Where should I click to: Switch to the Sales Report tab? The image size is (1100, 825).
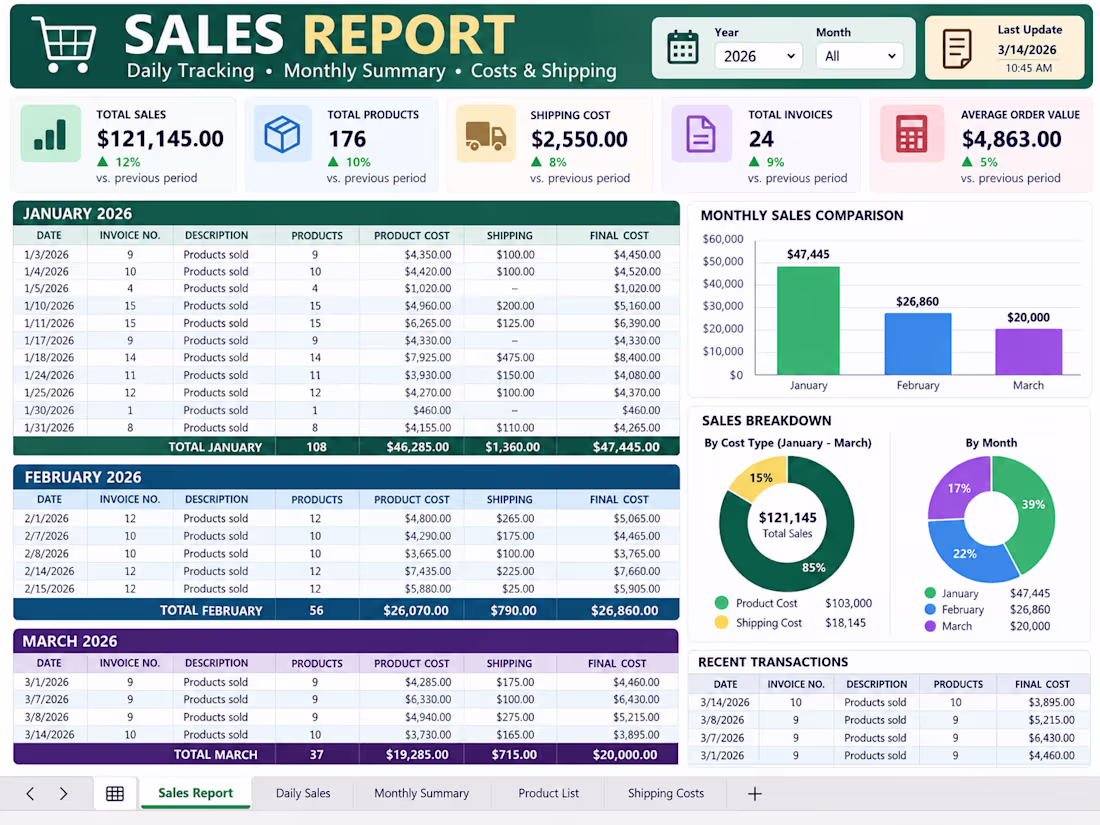[x=195, y=793]
